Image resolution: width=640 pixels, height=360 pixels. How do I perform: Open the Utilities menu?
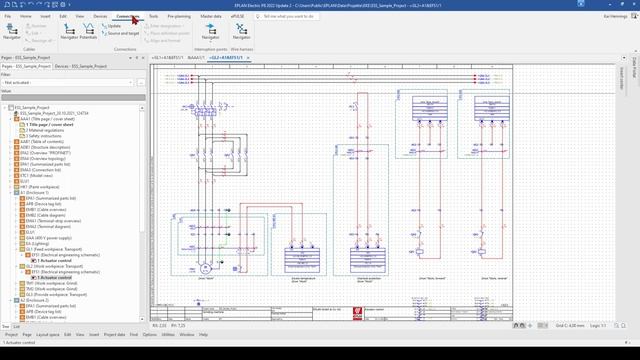[168, 335]
